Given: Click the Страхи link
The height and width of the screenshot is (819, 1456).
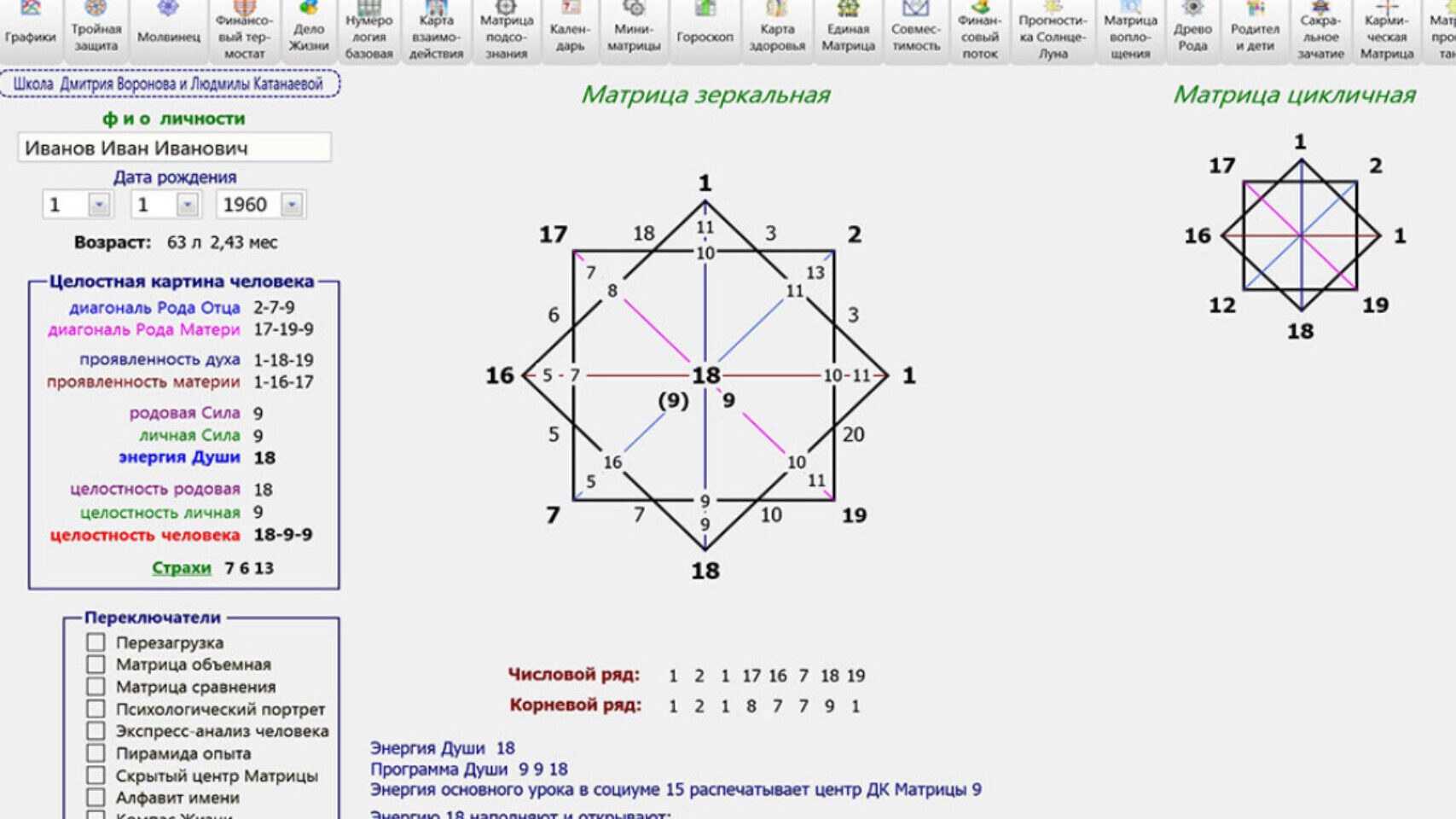Looking at the screenshot, I should (181, 568).
